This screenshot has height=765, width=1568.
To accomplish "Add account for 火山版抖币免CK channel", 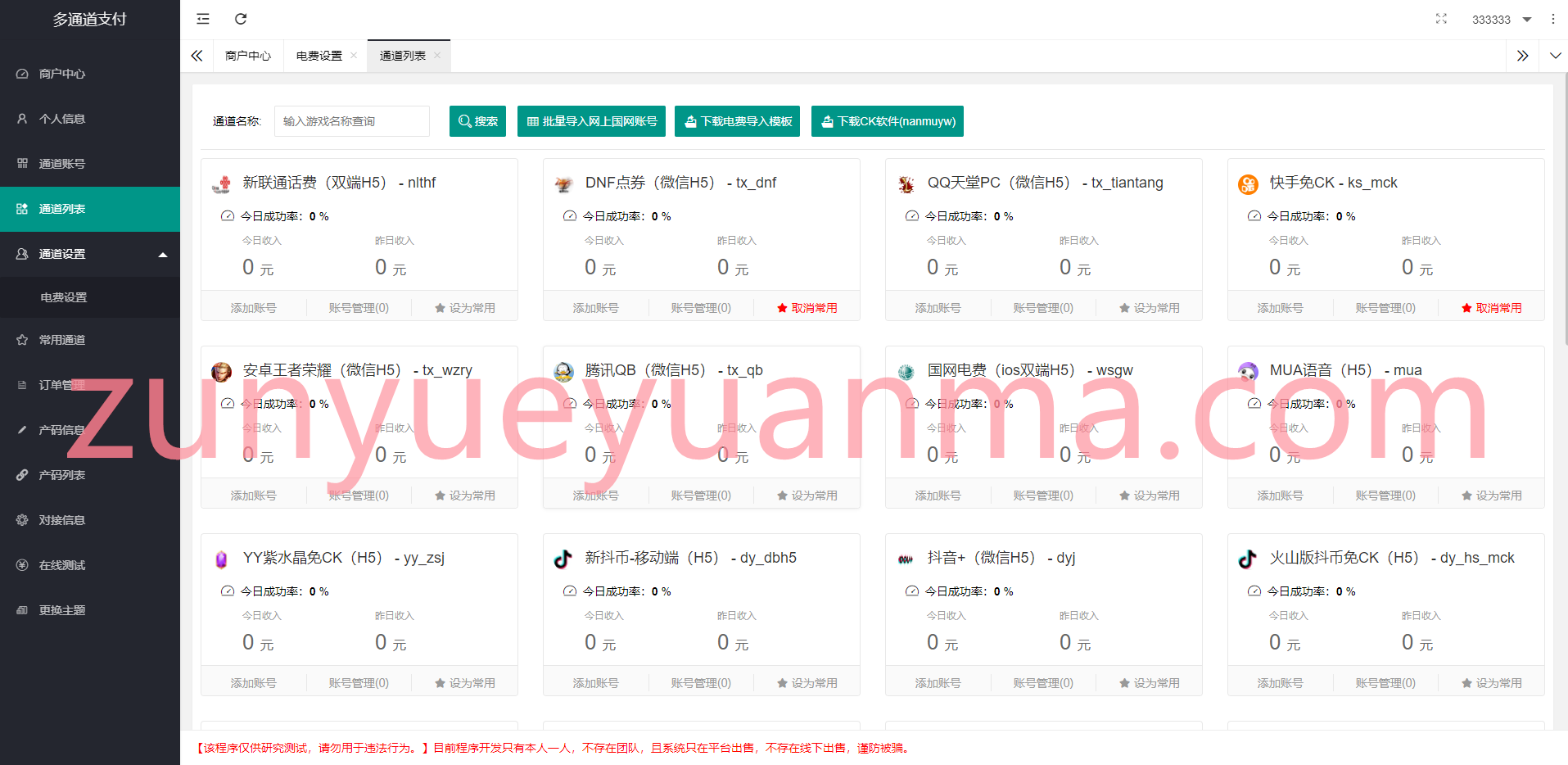I will [1281, 683].
